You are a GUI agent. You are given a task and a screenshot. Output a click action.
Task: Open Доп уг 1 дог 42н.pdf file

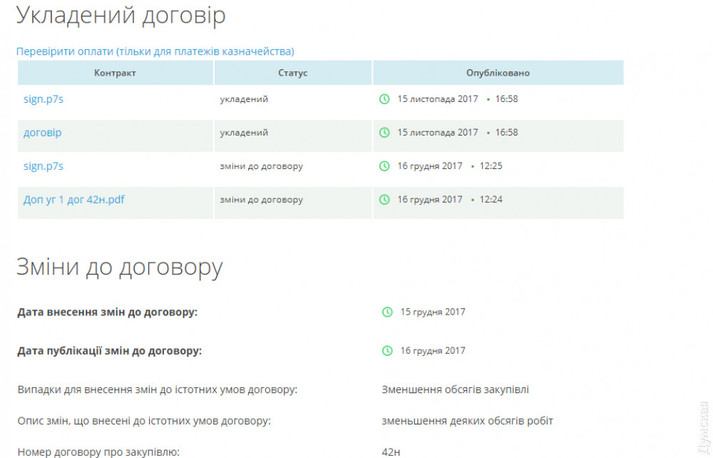(x=74, y=199)
